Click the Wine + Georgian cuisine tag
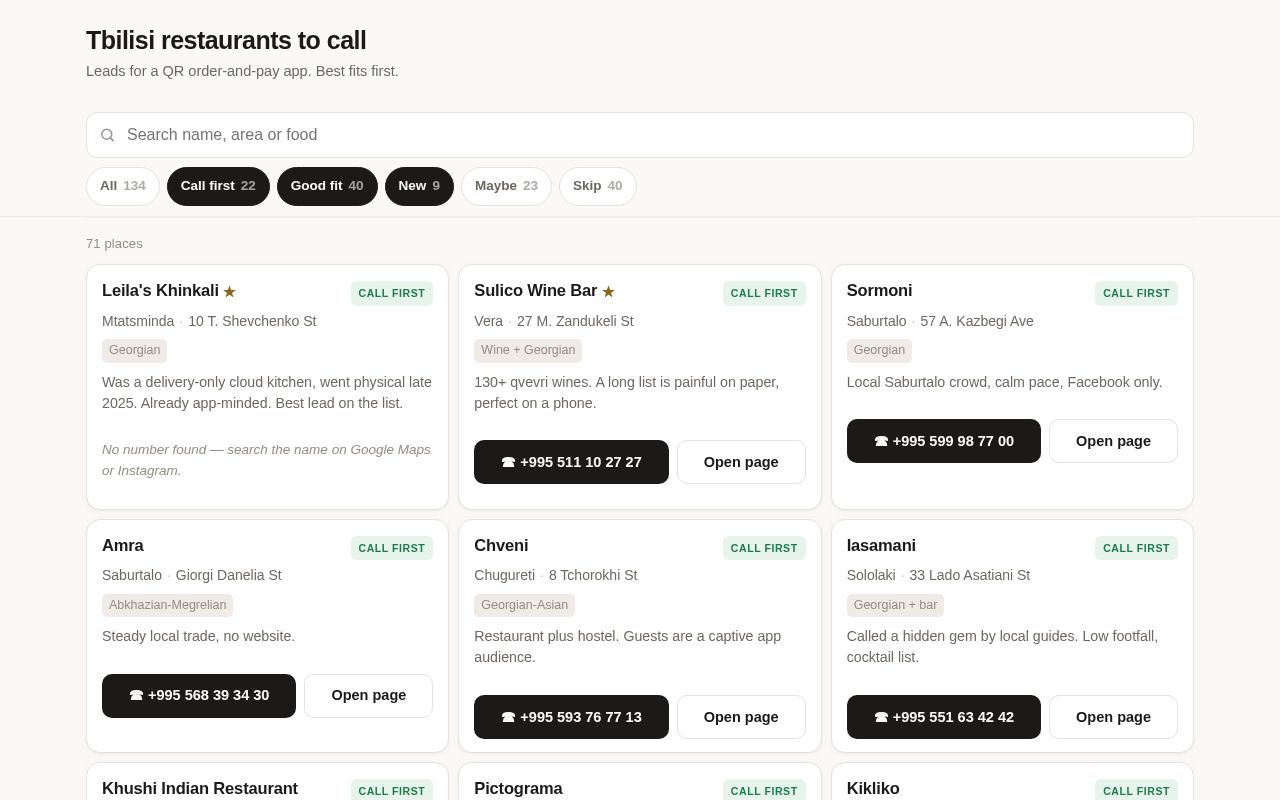 coord(528,350)
